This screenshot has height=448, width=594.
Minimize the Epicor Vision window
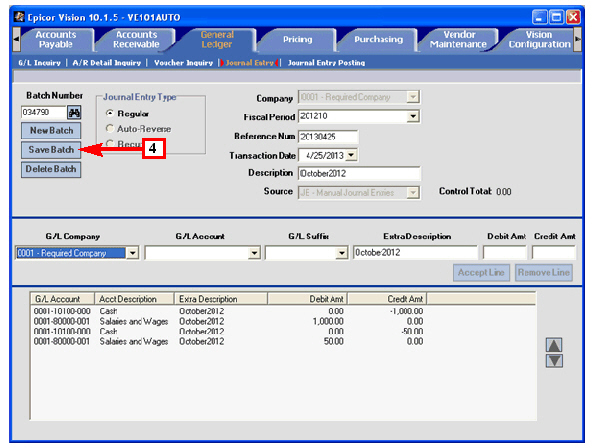(539, 17)
